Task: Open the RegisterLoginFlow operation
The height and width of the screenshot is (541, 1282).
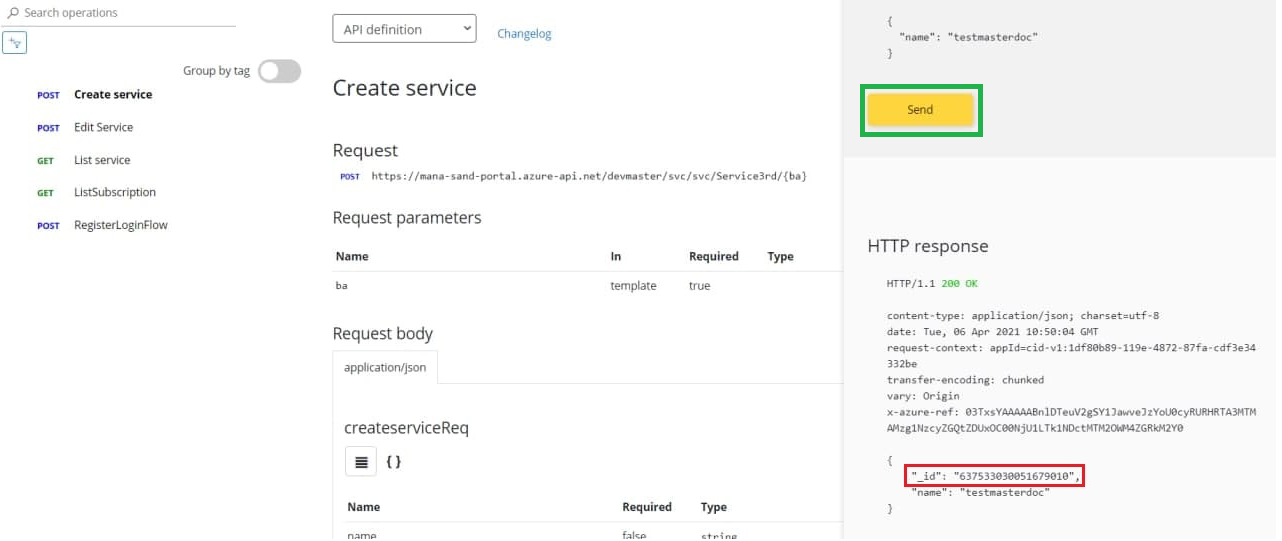Action: 121,225
